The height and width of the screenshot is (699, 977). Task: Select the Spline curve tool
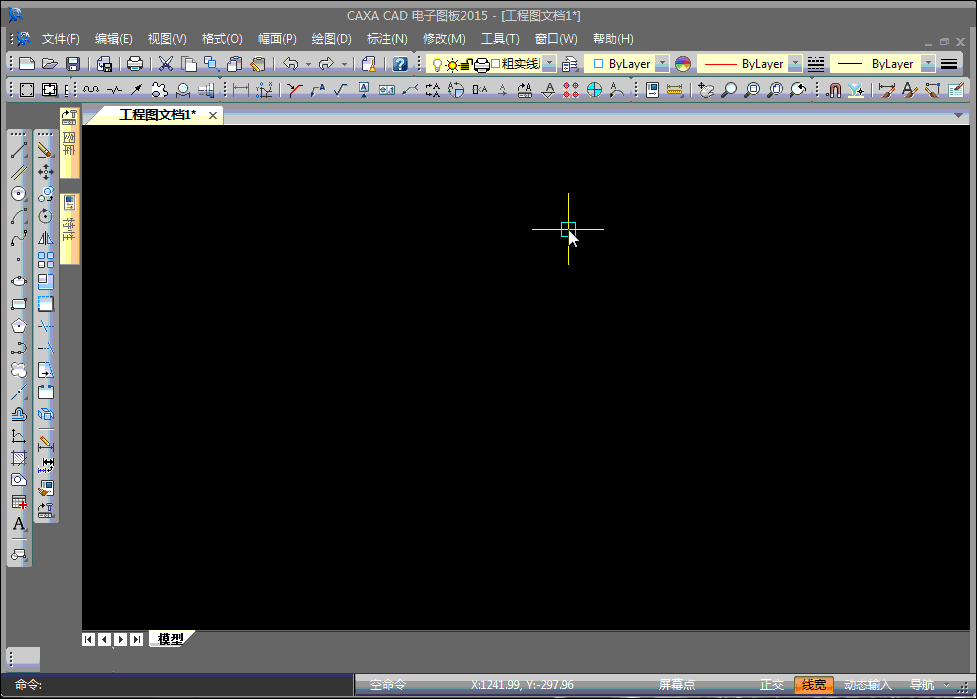(x=19, y=238)
